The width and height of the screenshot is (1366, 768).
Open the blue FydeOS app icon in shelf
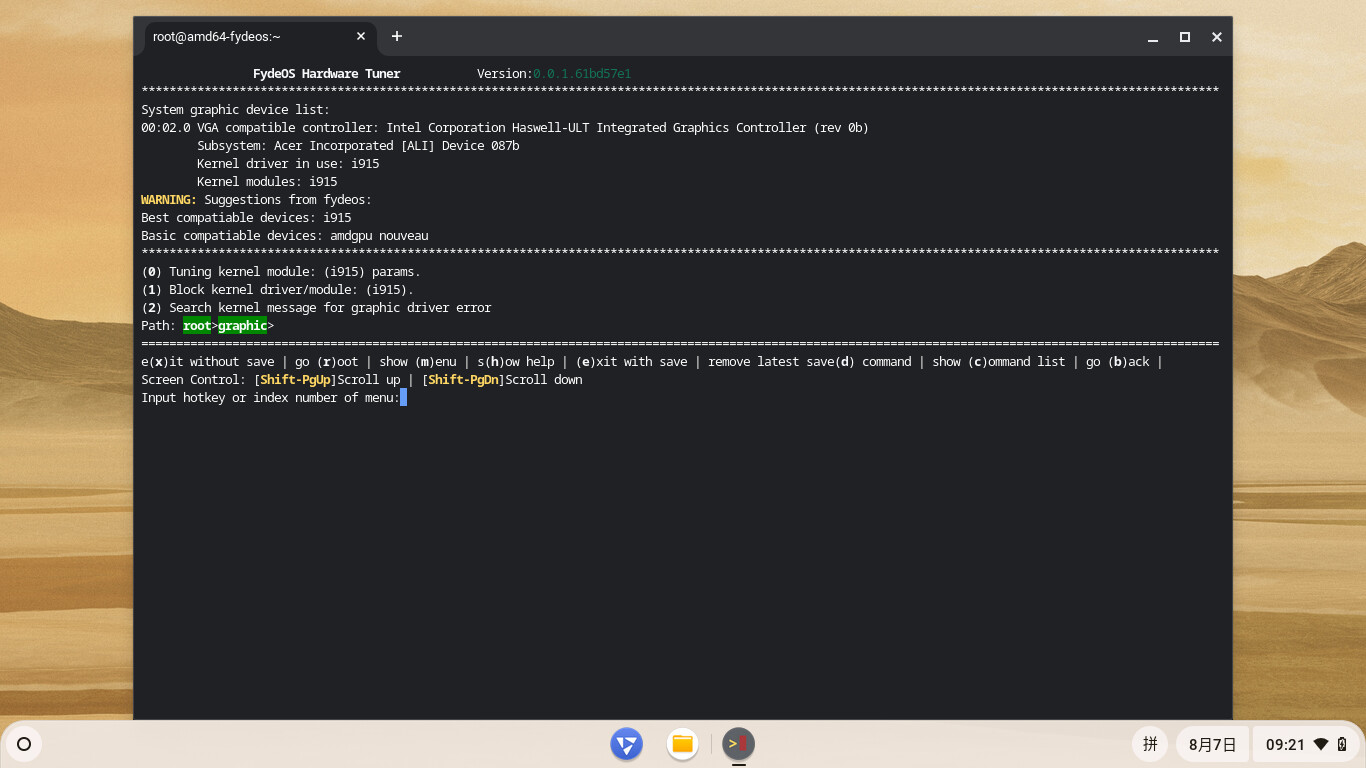coord(627,744)
